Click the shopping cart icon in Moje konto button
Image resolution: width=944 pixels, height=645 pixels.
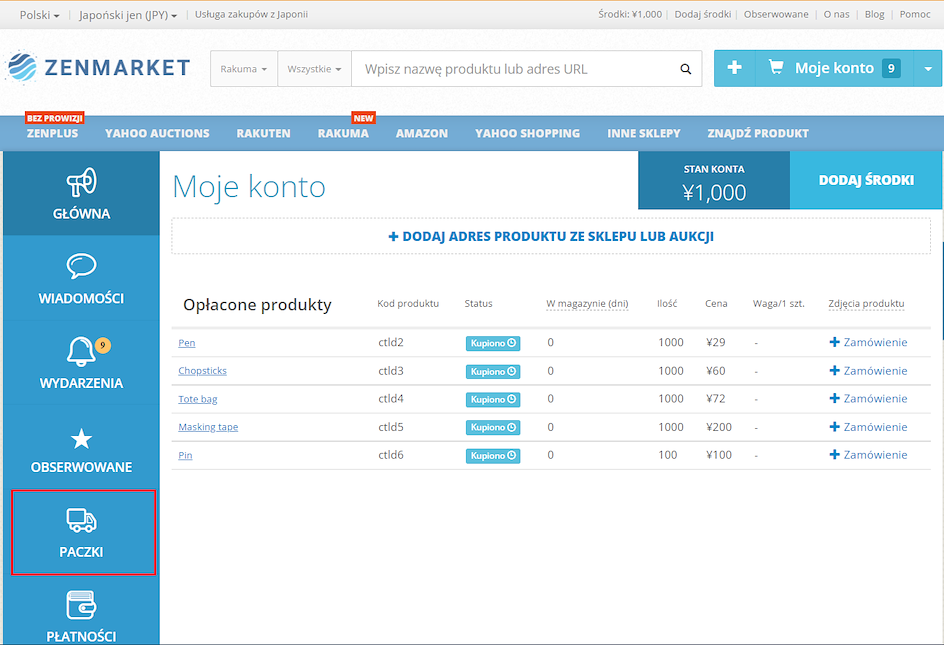pyautogui.click(x=775, y=67)
